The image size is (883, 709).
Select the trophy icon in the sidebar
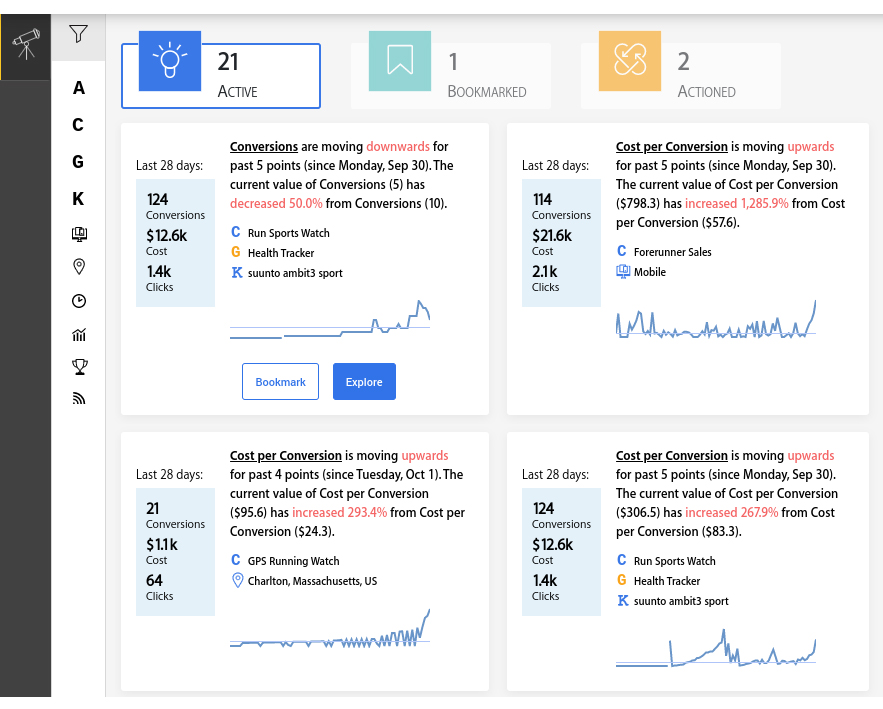tap(79, 367)
